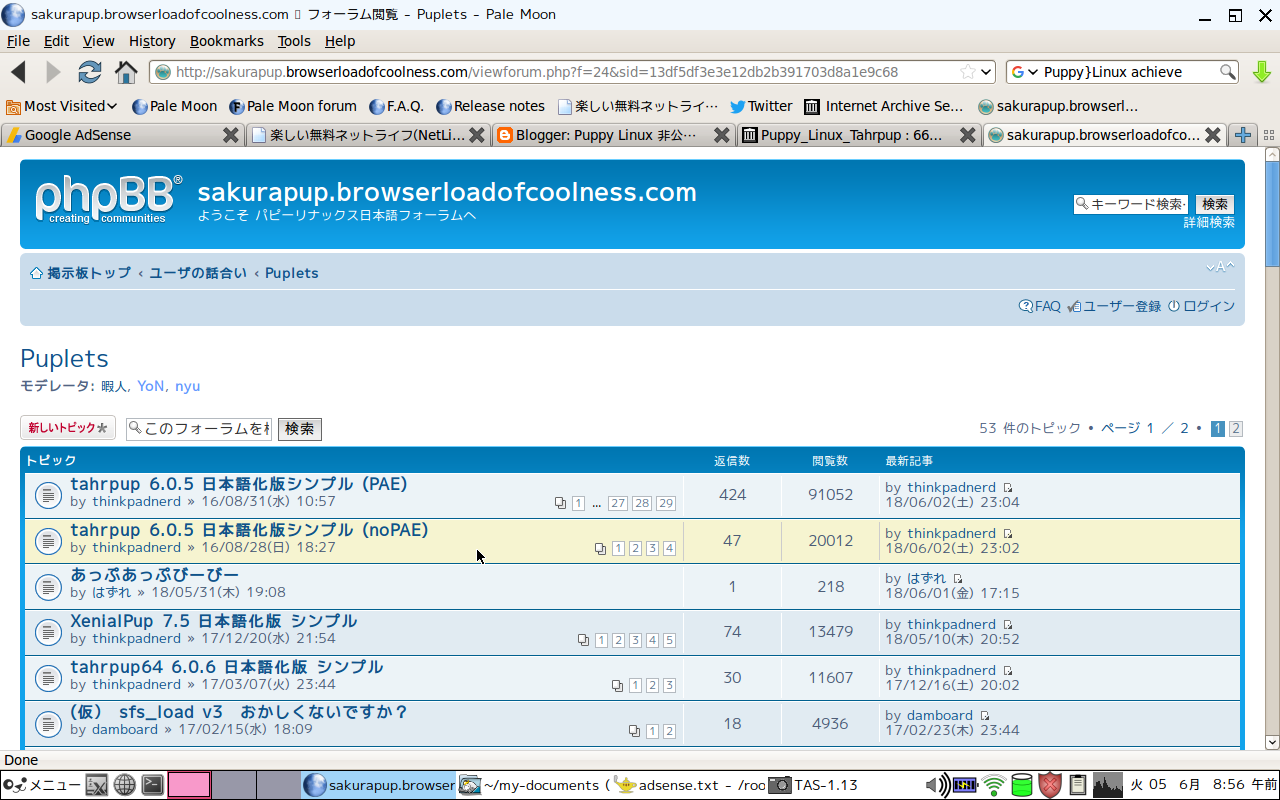Launch the globe browser icon in the taskbar

124,785
